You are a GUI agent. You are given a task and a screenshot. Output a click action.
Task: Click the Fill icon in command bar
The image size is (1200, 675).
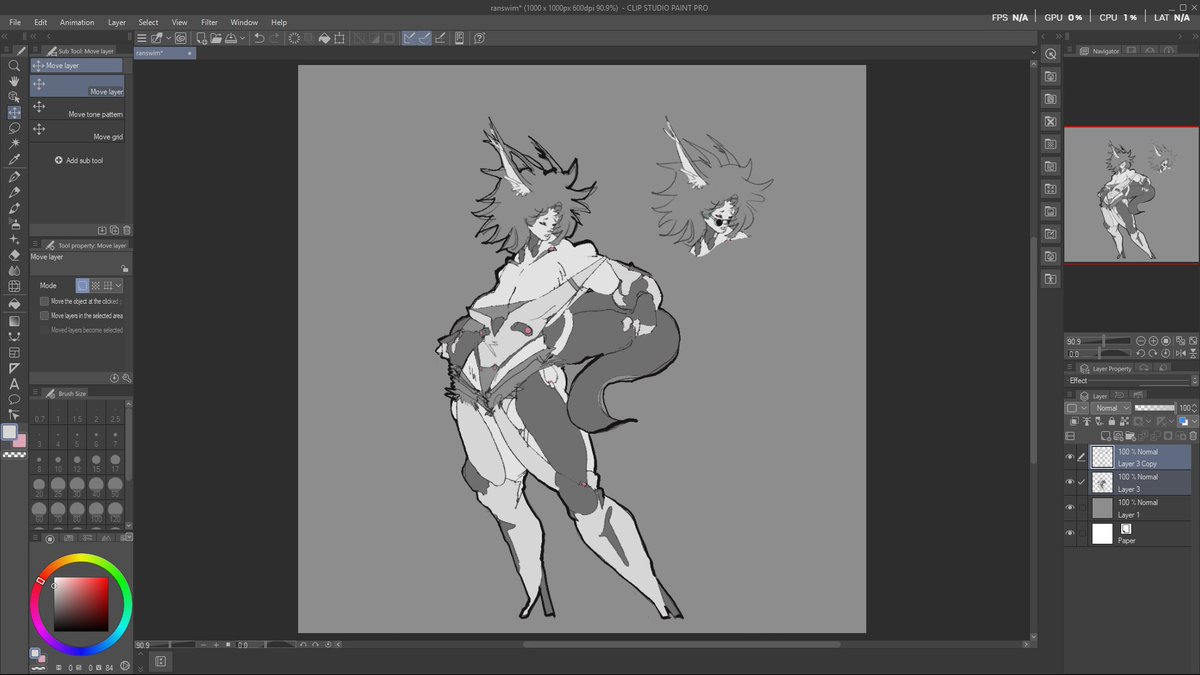(x=324, y=38)
